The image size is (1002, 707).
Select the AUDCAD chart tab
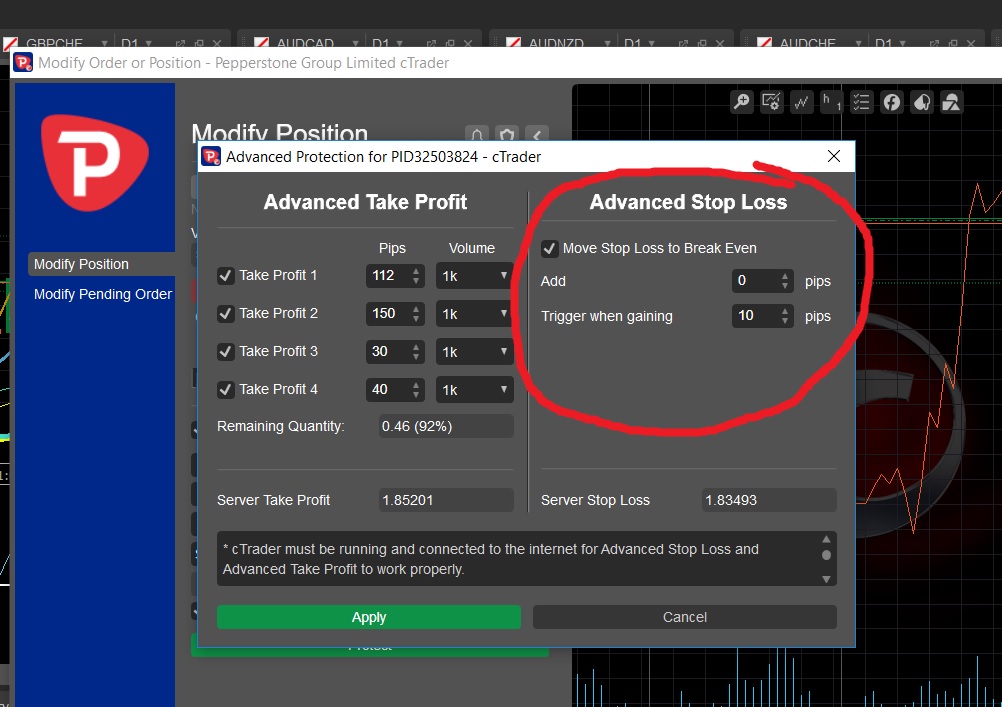pos(305,43)
